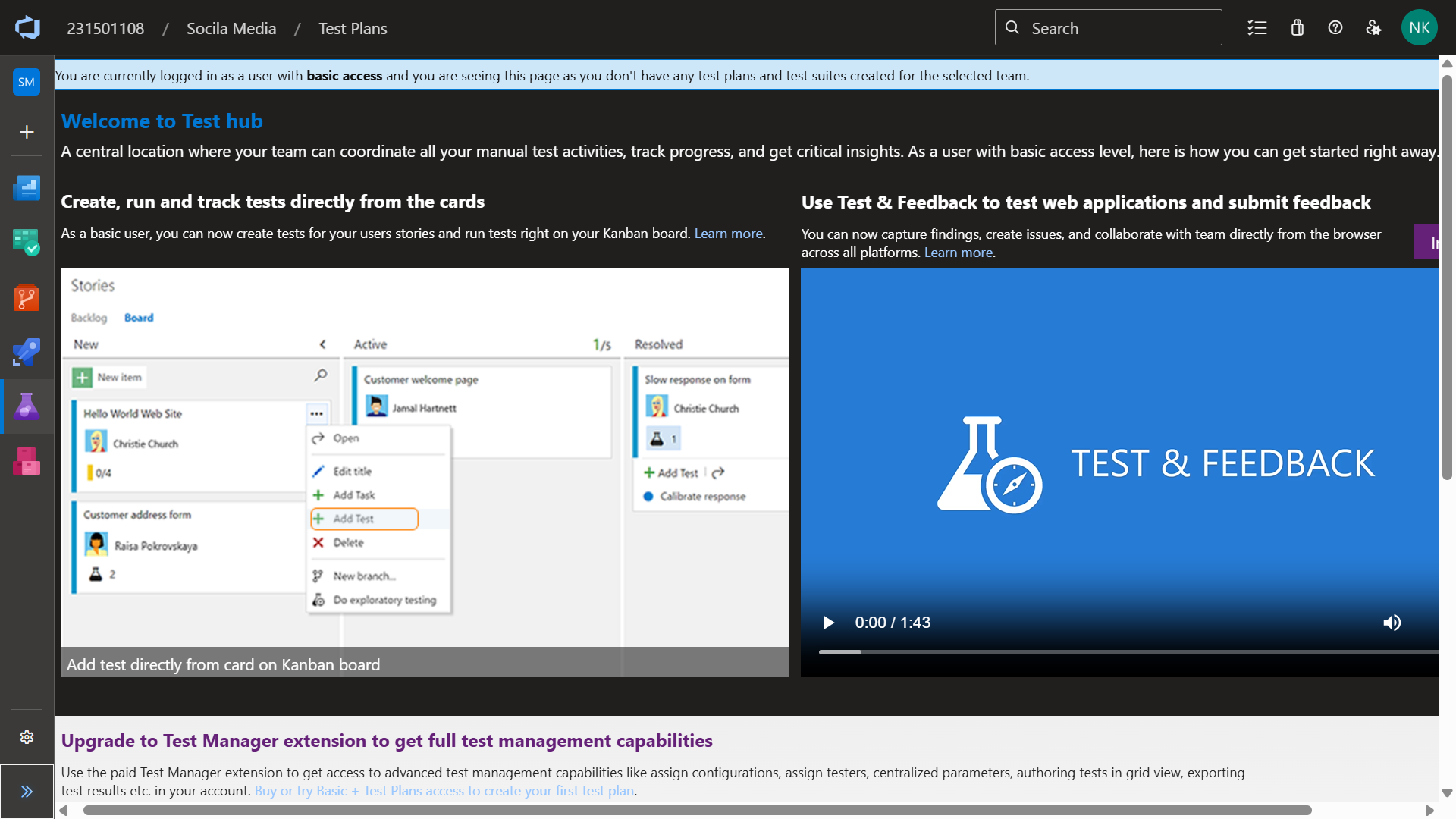Go to Socila Media breadcrumb

coord(231,29)
